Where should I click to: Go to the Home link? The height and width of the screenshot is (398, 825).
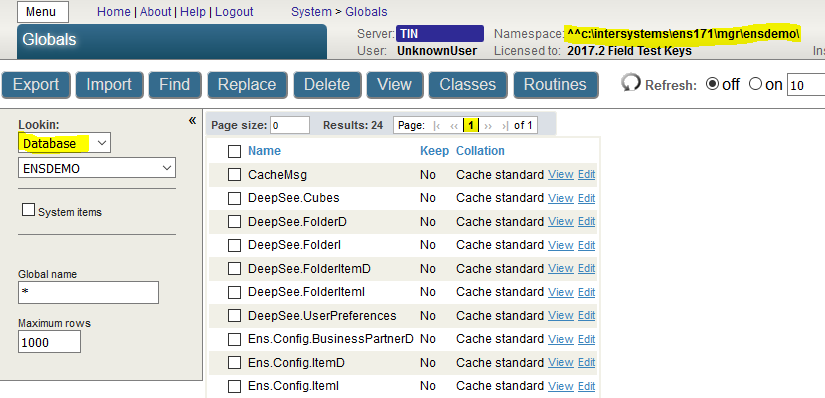[x=114, y=12]
